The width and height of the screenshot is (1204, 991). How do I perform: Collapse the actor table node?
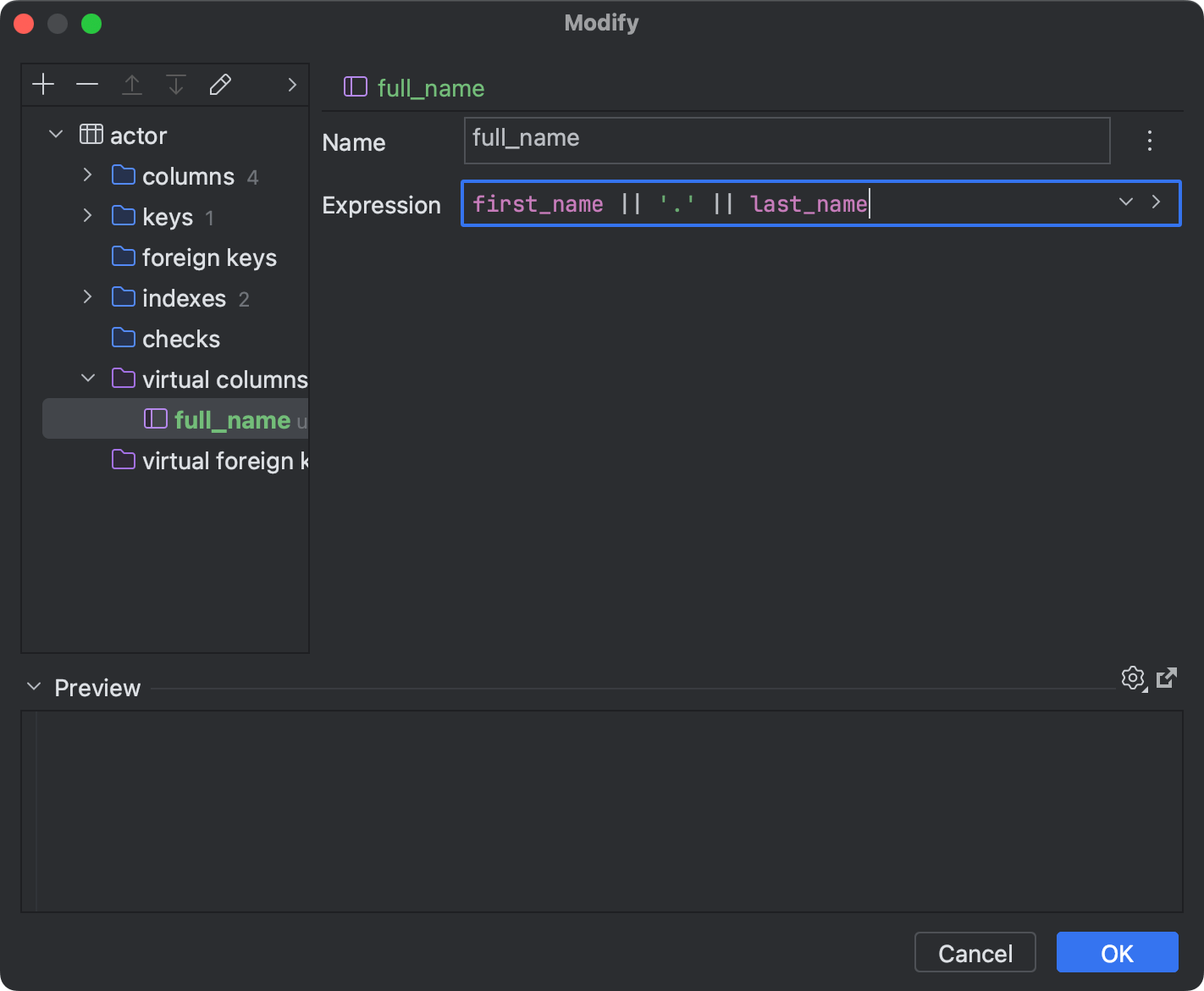(x=55, y=134)
